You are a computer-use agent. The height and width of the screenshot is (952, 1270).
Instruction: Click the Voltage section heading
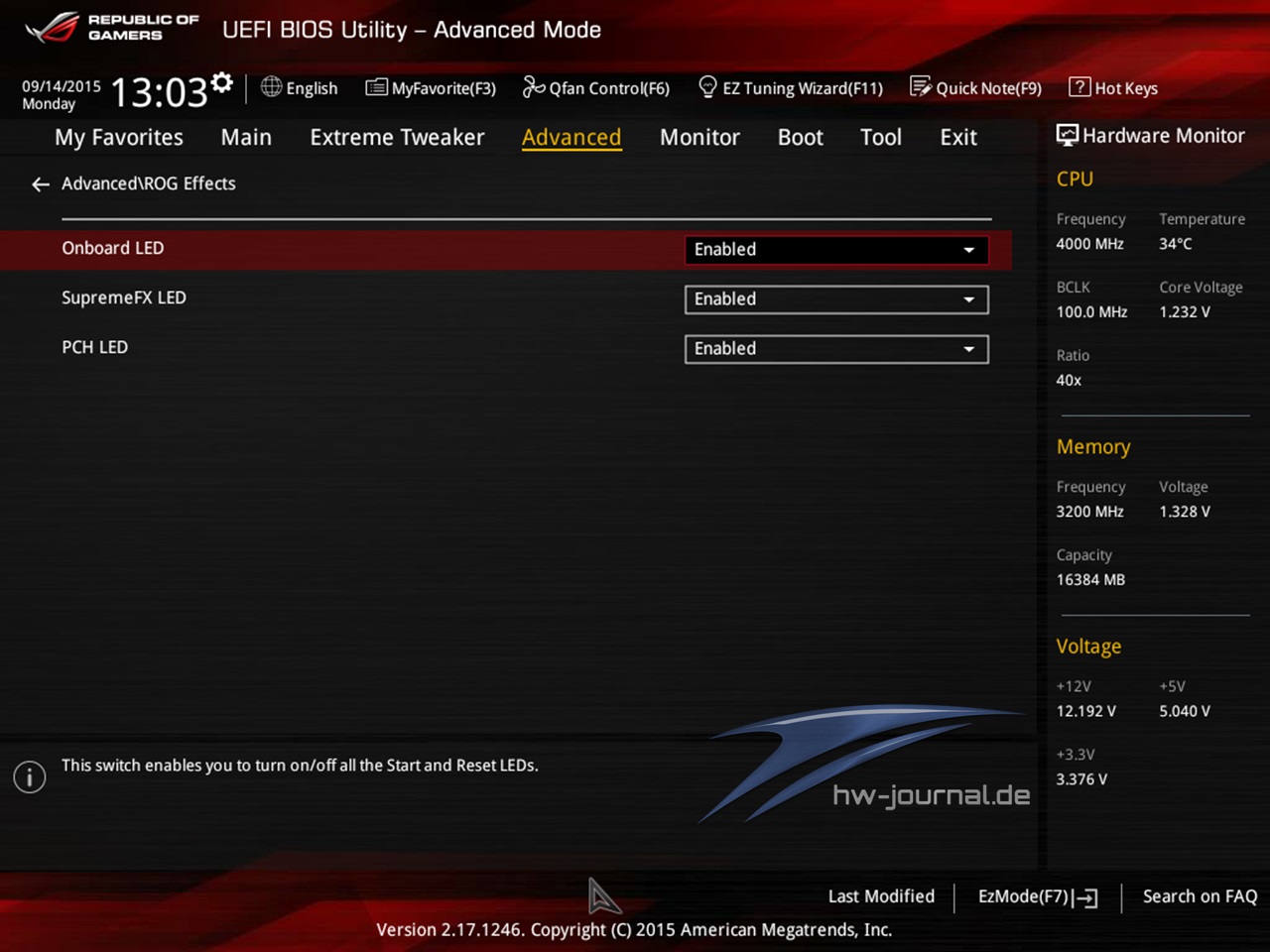1088,647
